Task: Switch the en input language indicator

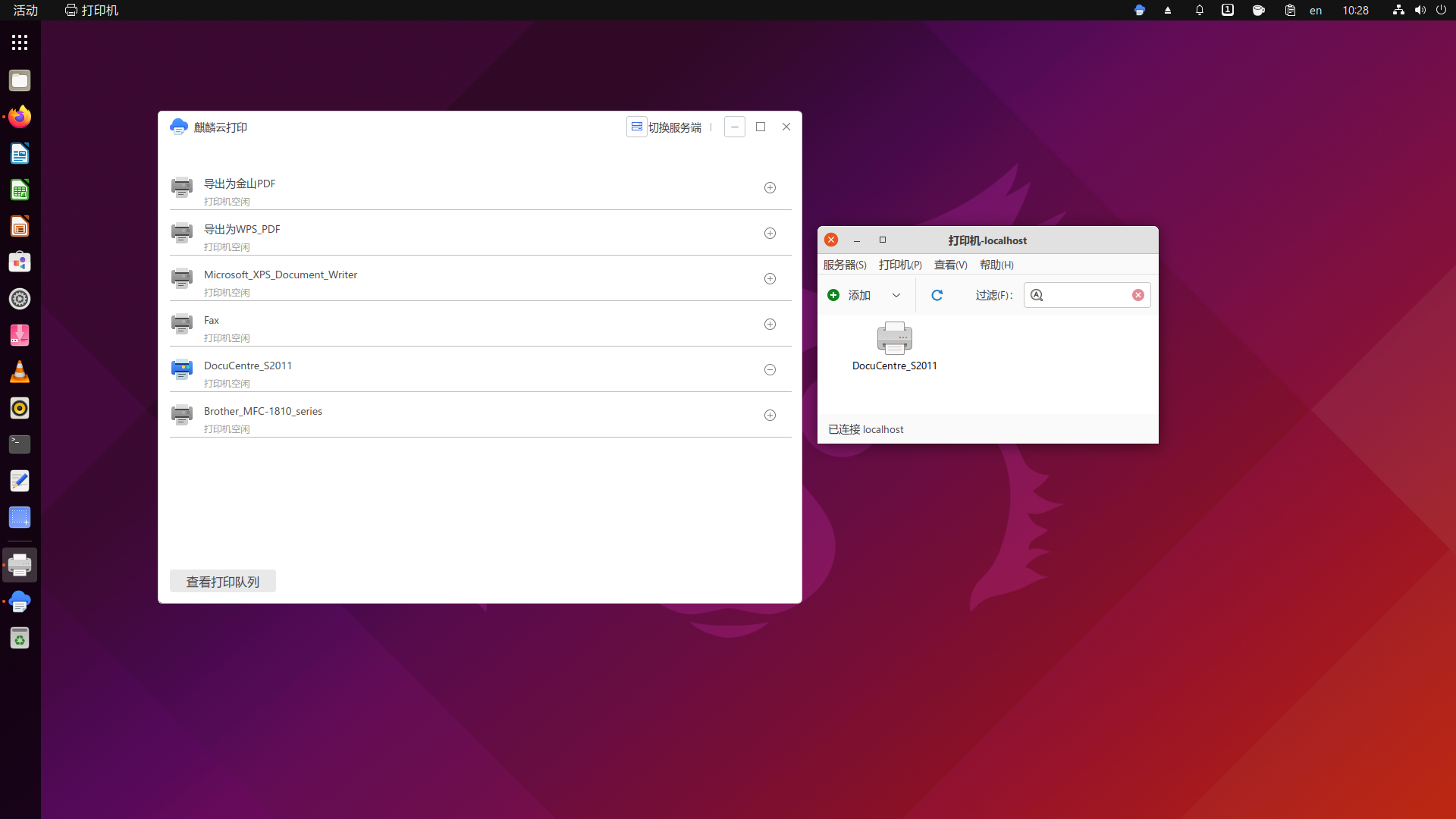Action: point(1316,10)
